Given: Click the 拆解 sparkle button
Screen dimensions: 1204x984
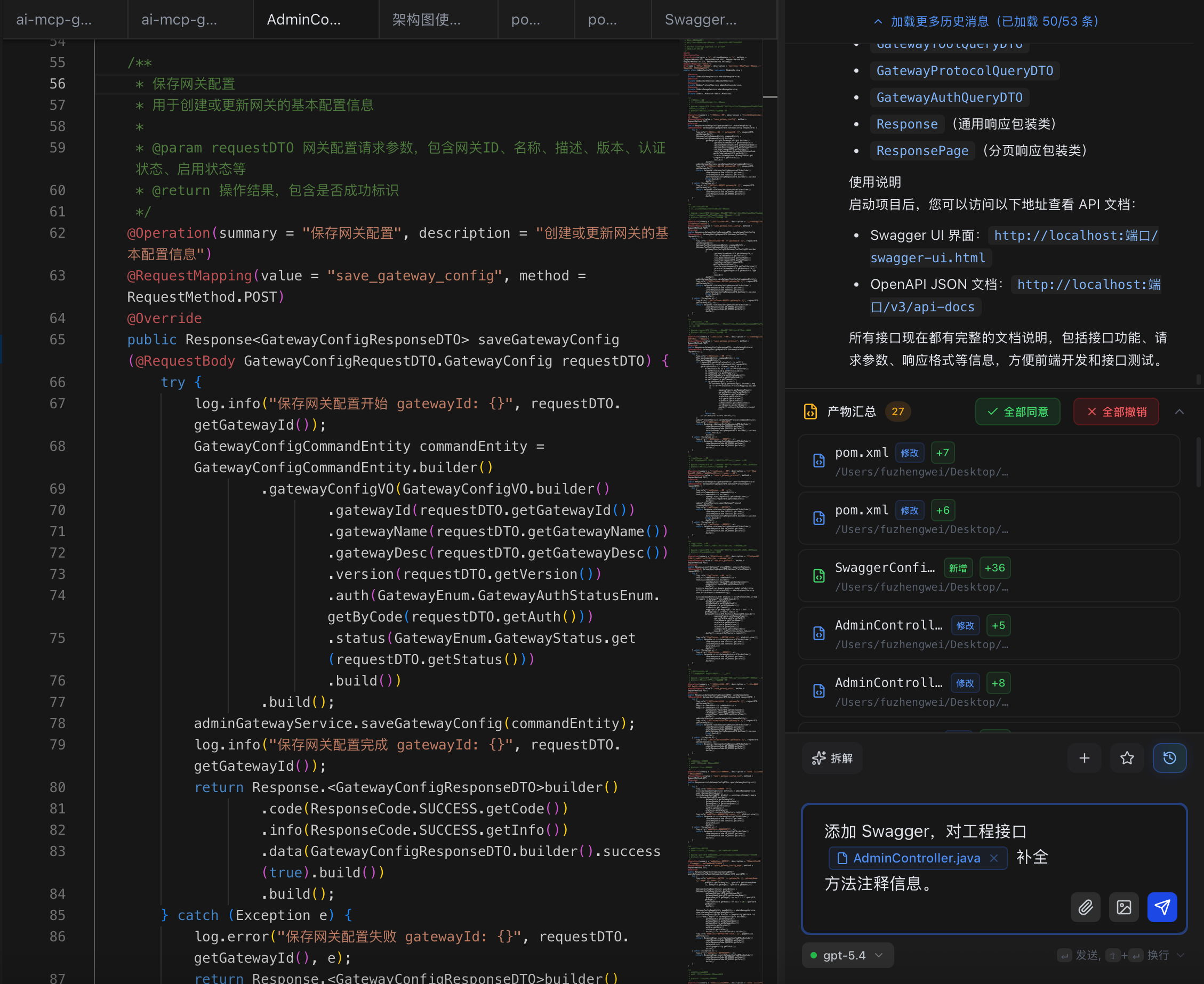Looking at the screenshot, I should [x=832, y=758].
